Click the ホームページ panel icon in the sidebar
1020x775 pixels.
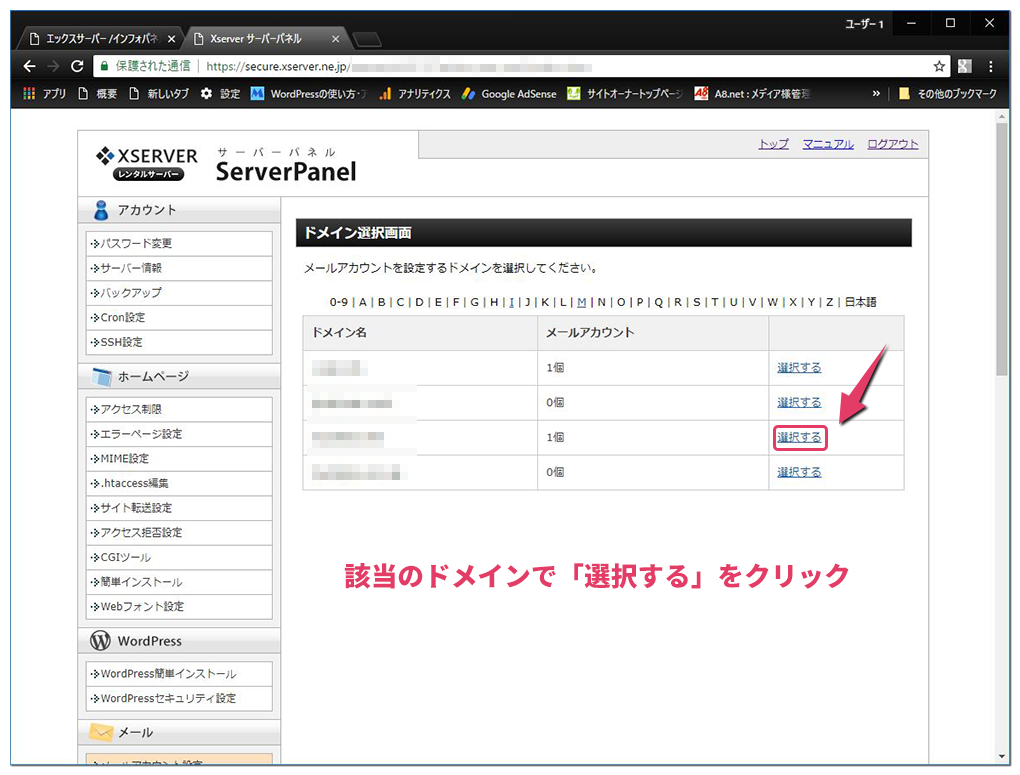tap(102, 377)
